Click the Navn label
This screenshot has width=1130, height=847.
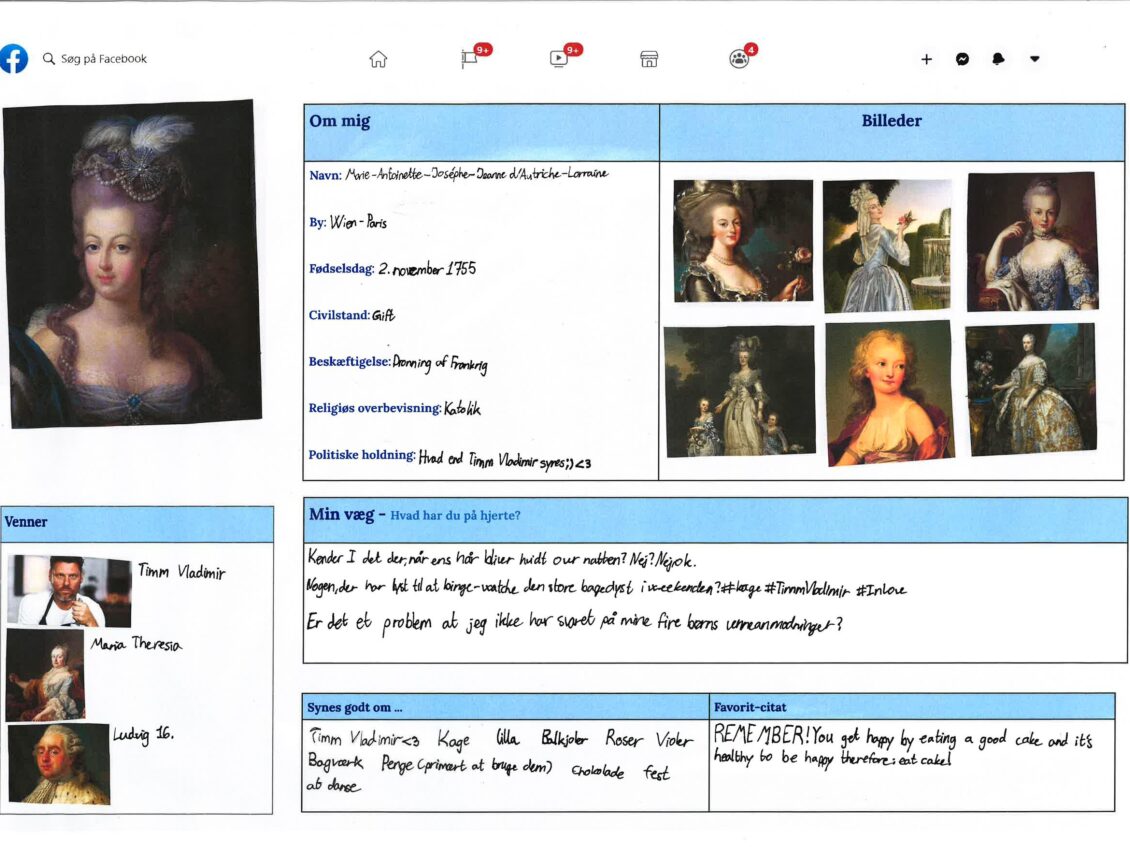coord(325,175)
